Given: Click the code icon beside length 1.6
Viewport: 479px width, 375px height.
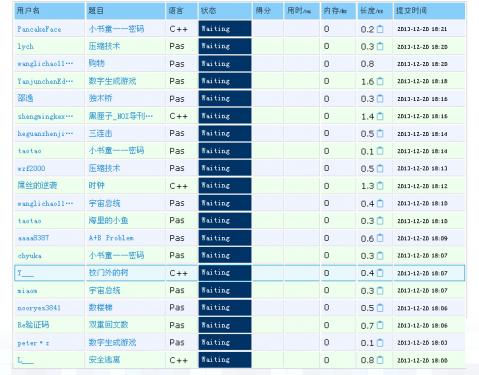Looking at the screenshot, I should 380,81.
